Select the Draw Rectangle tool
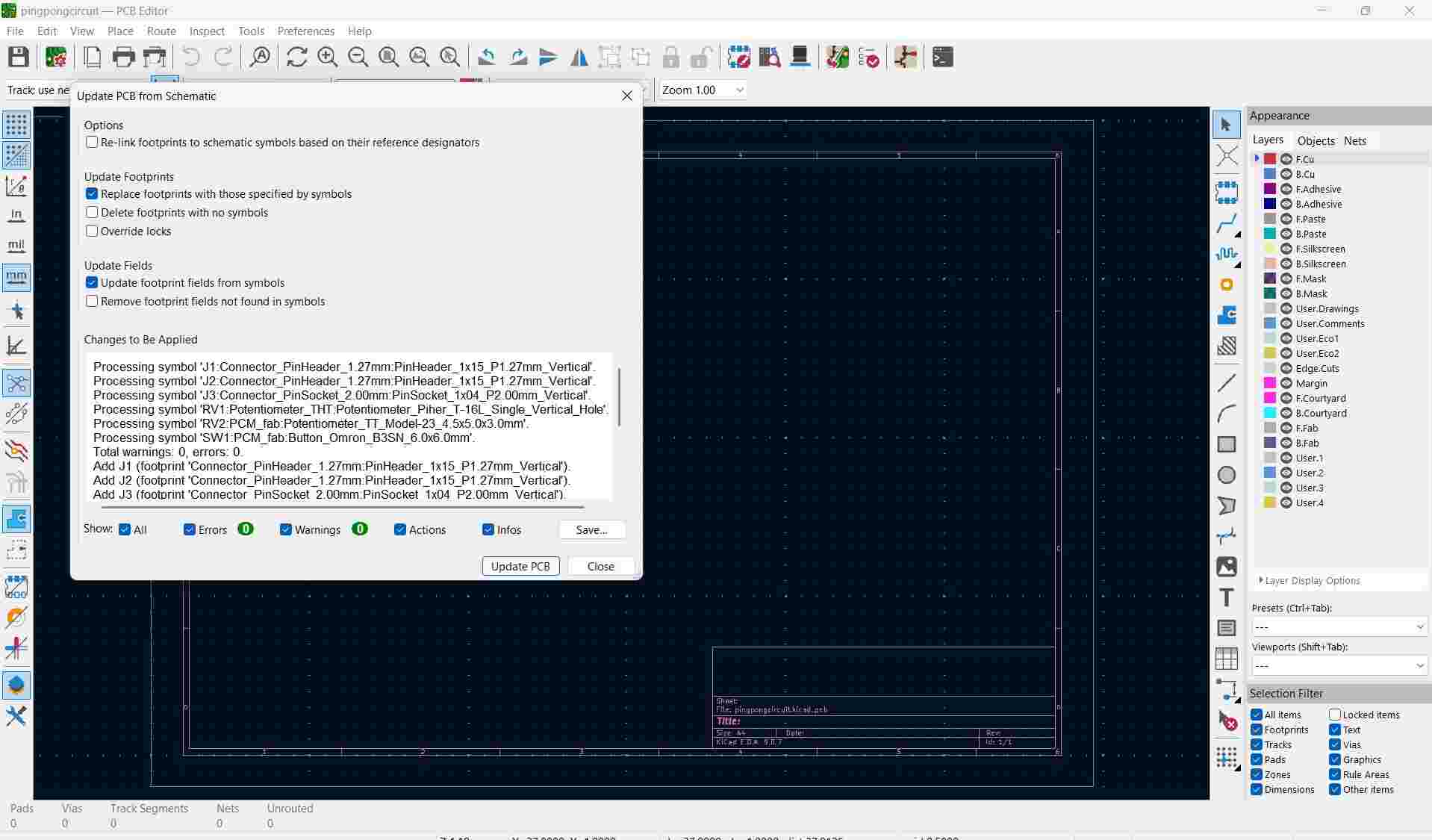The image size is (1432, 840). 1227,444
